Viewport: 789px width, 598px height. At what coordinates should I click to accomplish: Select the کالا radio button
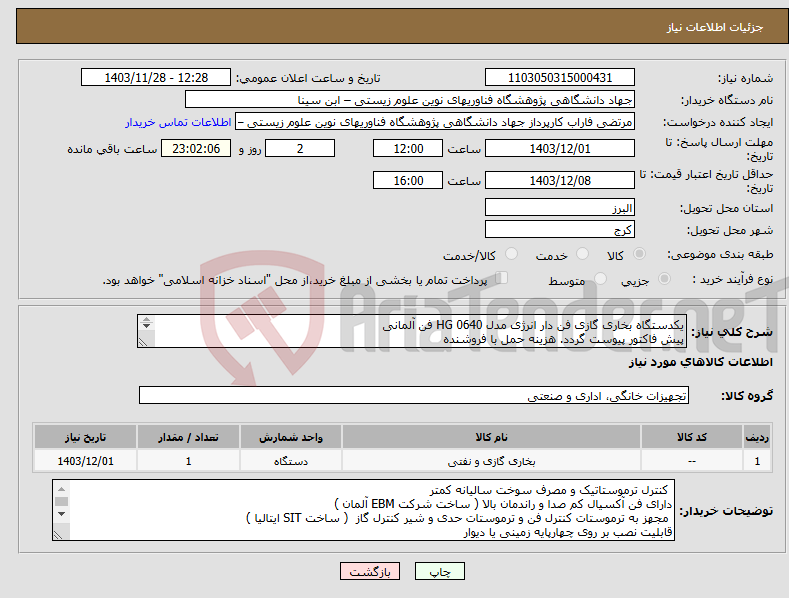pyautogui.click(x=639, y=254)
